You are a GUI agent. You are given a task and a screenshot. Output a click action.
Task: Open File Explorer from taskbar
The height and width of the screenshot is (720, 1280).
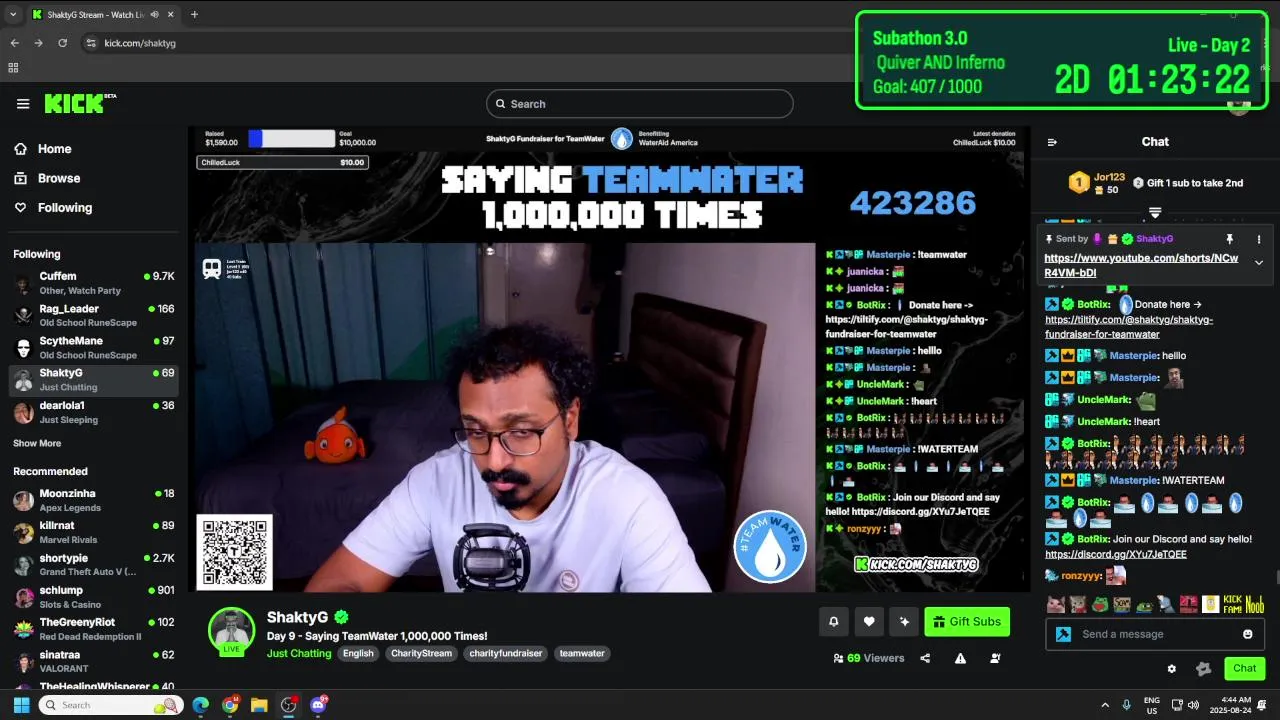[259, 705]
